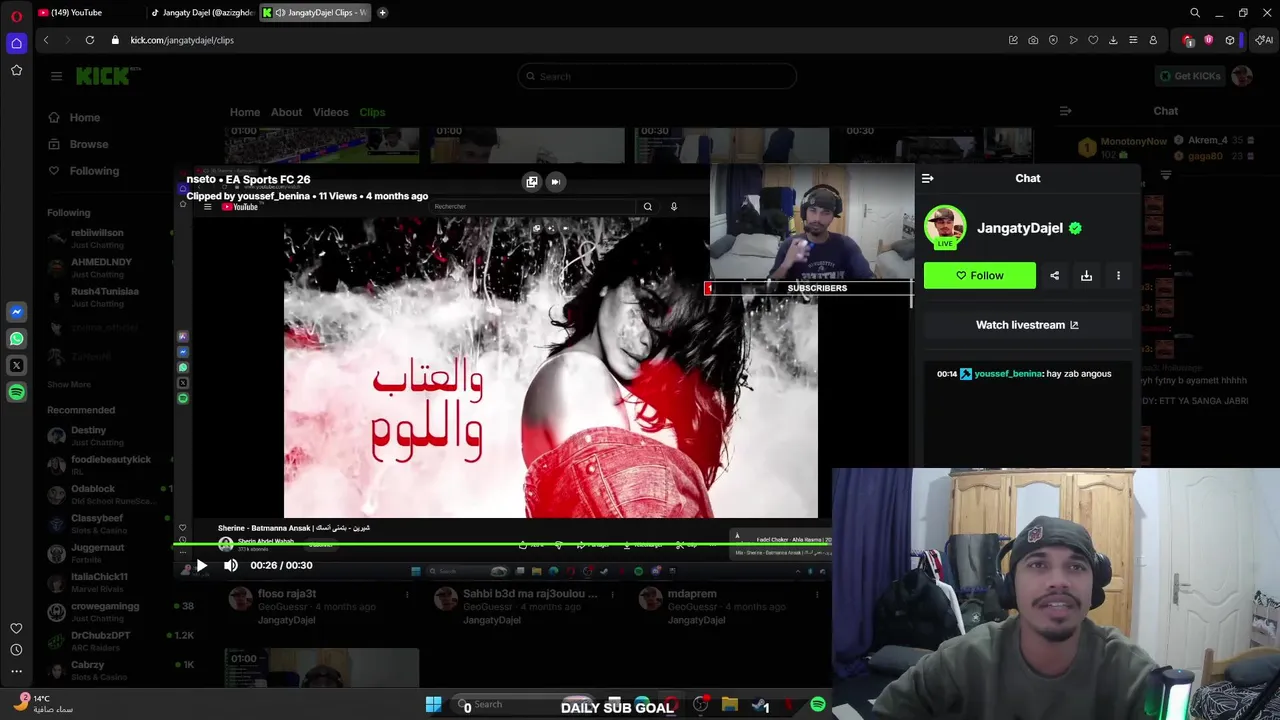
Task: Open Opera sidebar history clock icon
Action: click(16, 650)
